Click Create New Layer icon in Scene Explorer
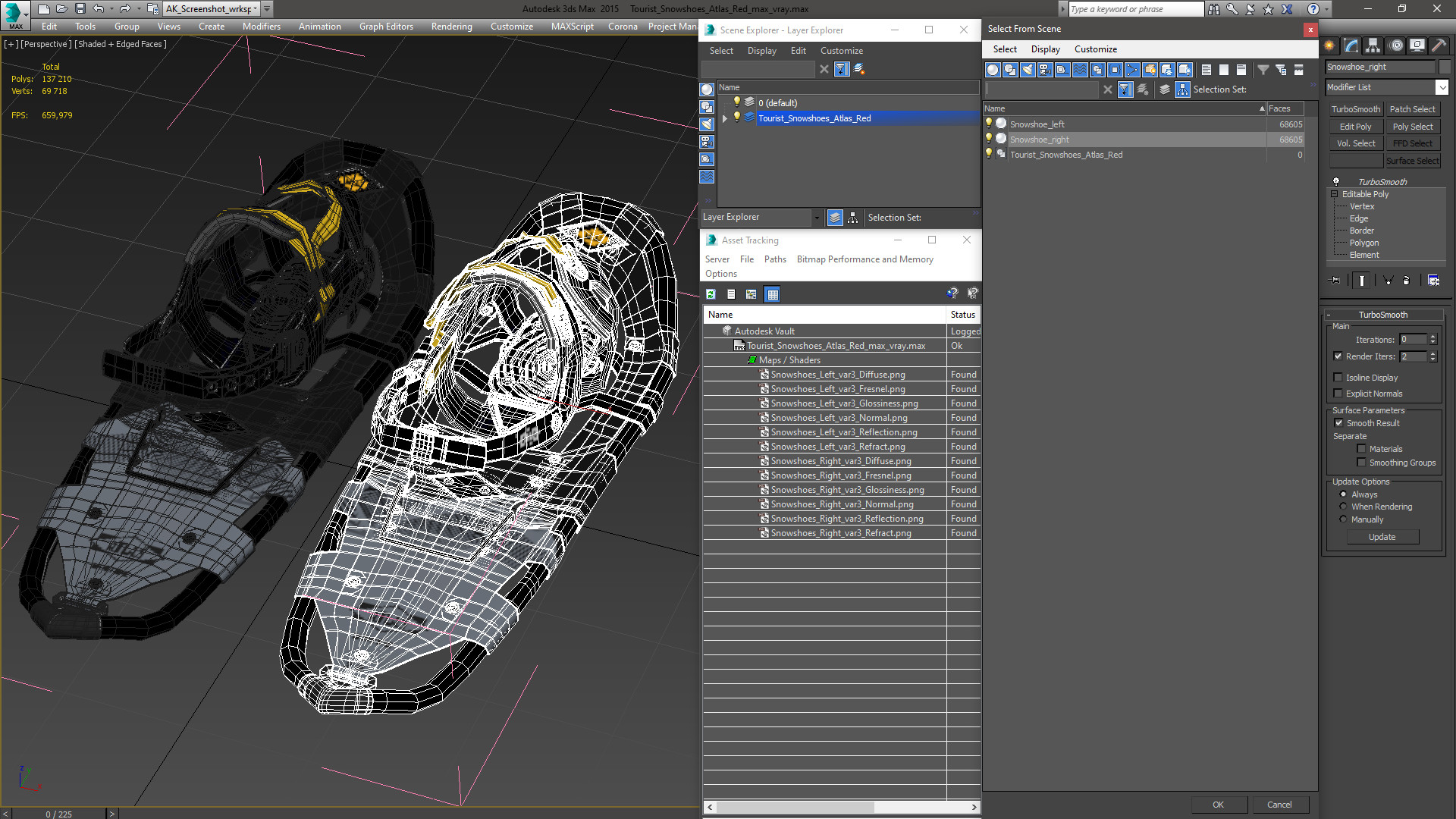This screenshot has width=1456, height=819. click(859, 69)
